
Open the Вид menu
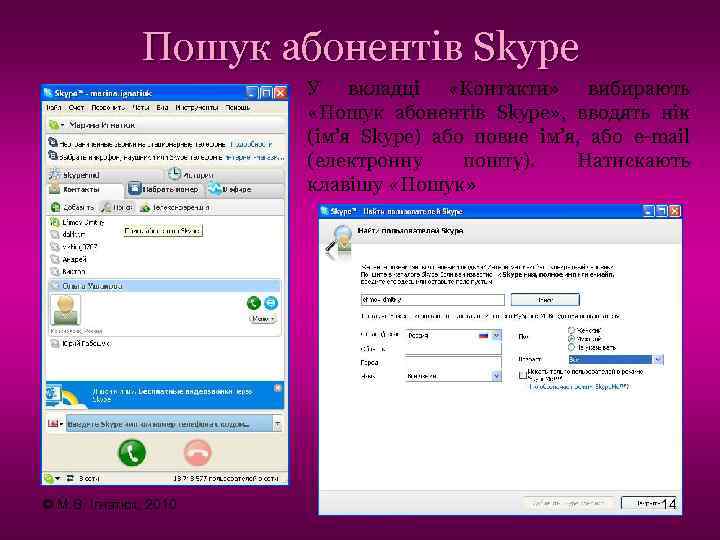click(162, 107)
